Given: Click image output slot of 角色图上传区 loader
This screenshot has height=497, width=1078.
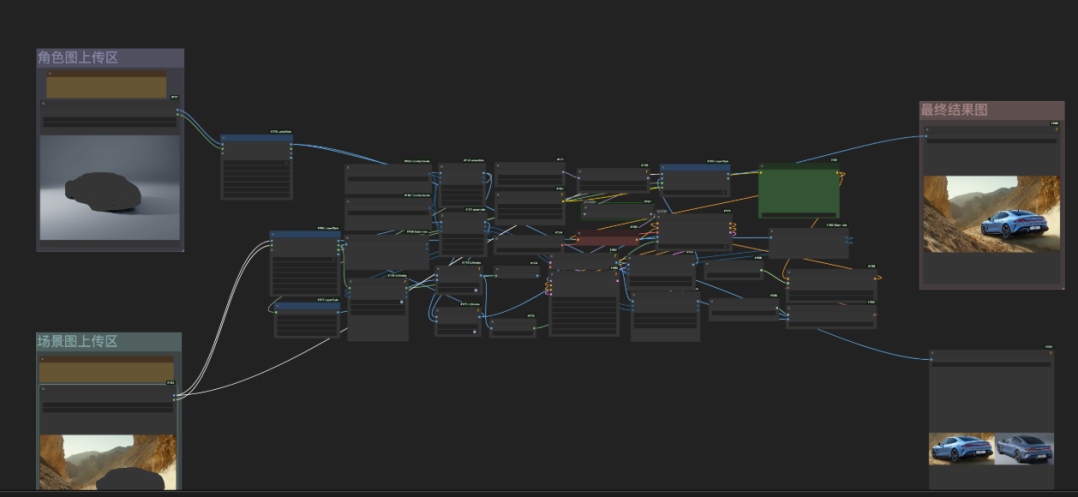Looking at the screenshot, I should tap(177, 111).
